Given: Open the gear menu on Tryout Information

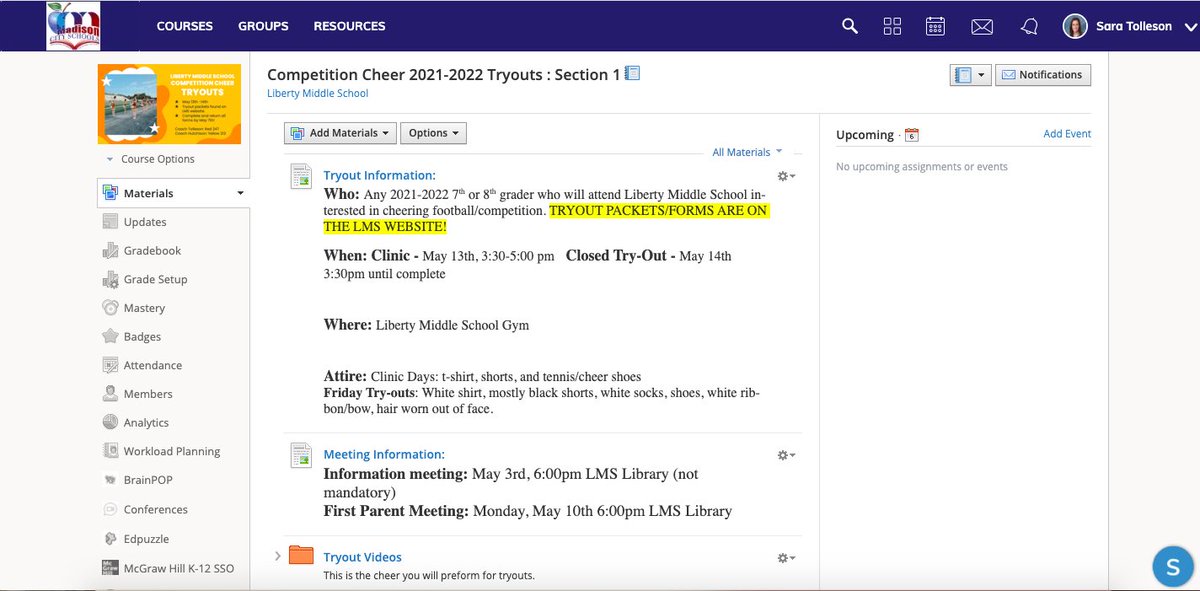Looking at the screenshot, I should (x=784, y=175).
